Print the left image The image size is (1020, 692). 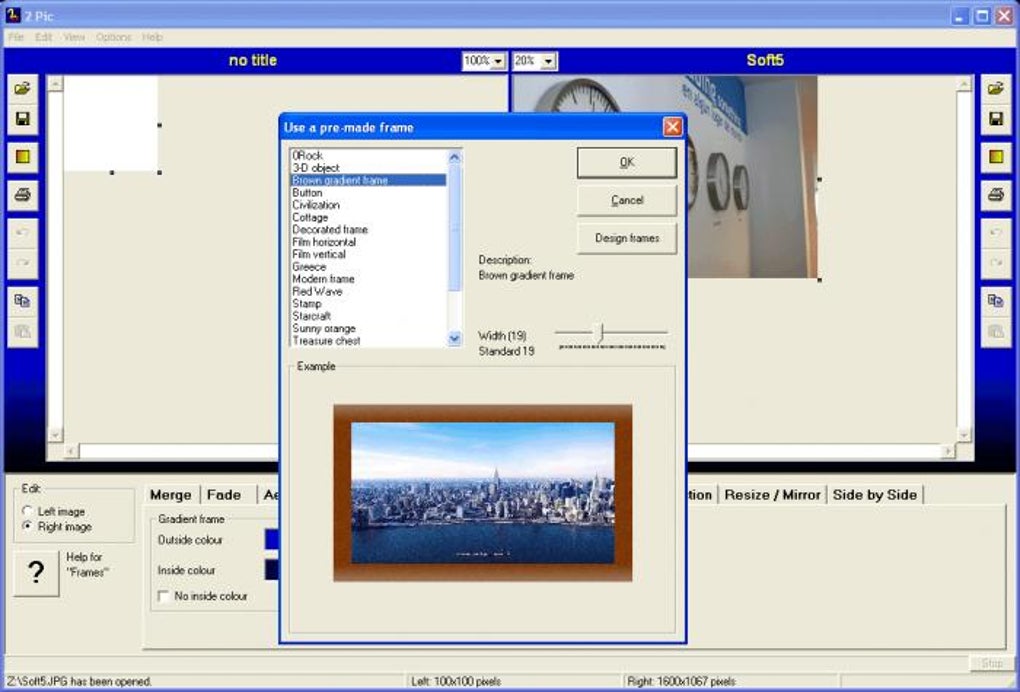(22, 194)
